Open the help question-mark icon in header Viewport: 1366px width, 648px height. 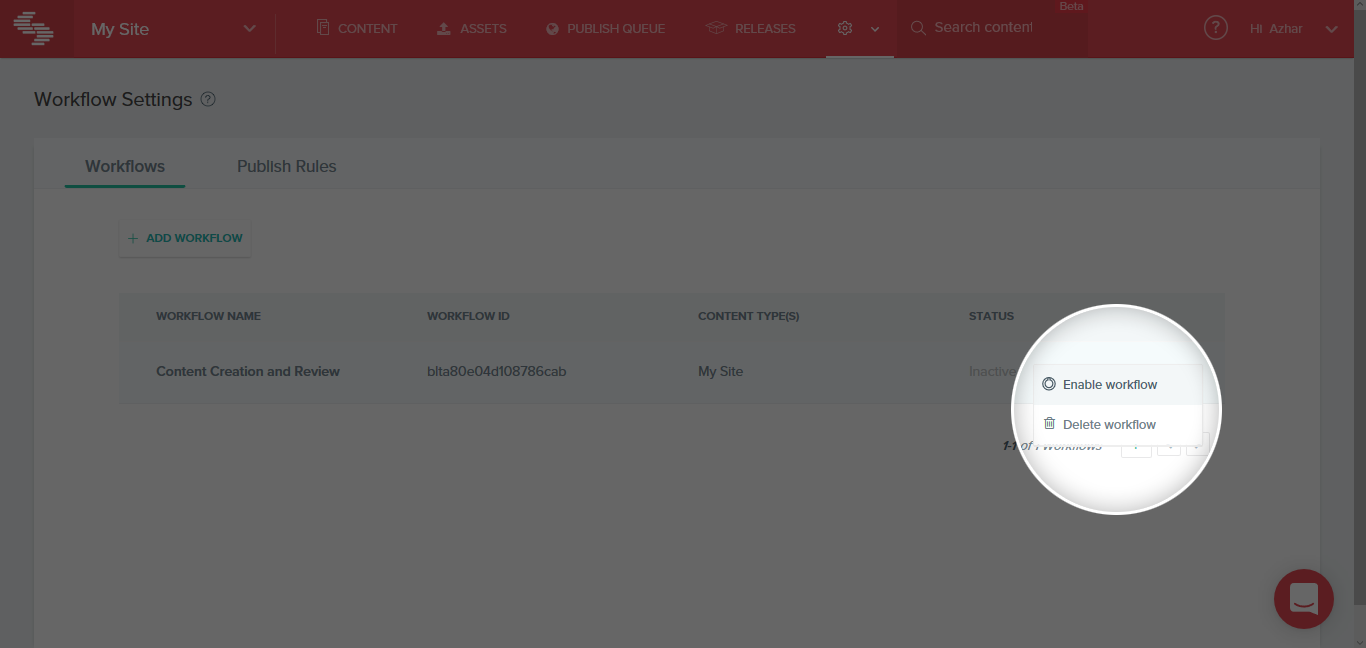pos(1215,28)
